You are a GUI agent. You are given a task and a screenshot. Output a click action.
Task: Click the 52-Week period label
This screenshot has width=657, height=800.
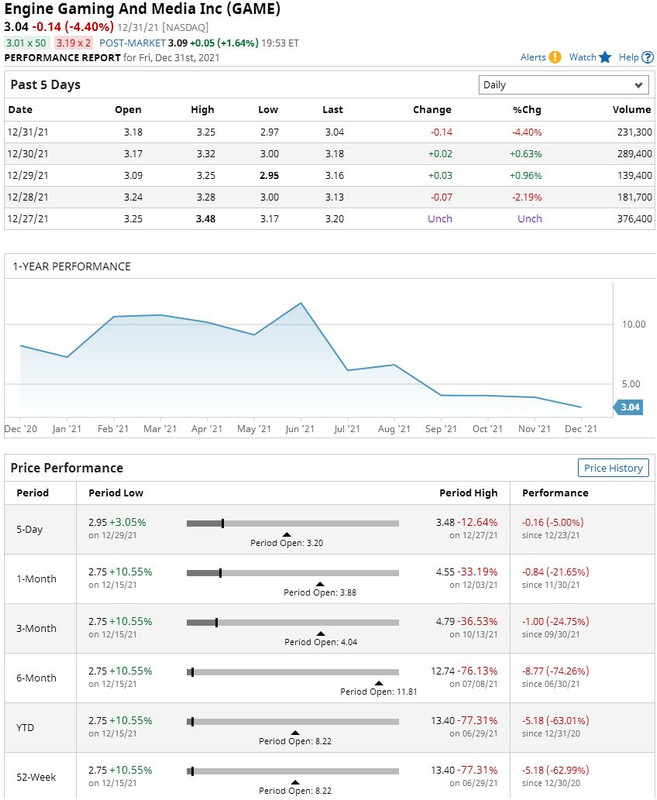36,777
